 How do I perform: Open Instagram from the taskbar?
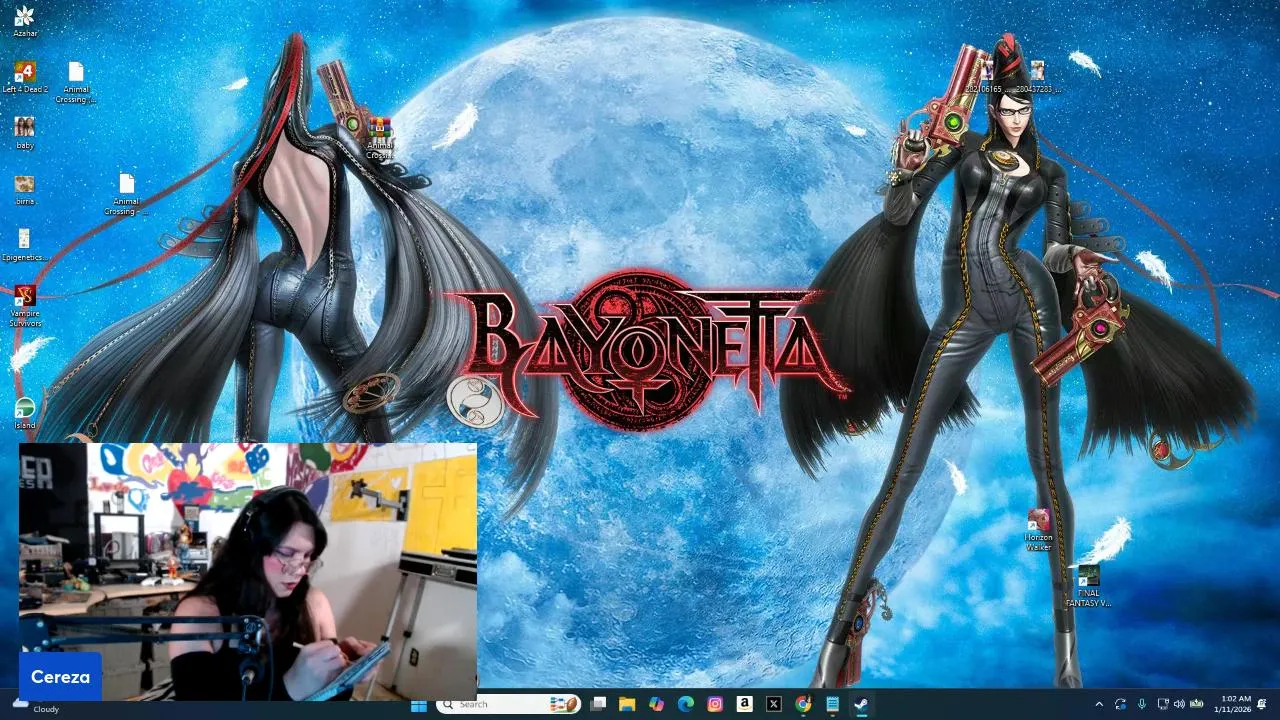point(715,704)
